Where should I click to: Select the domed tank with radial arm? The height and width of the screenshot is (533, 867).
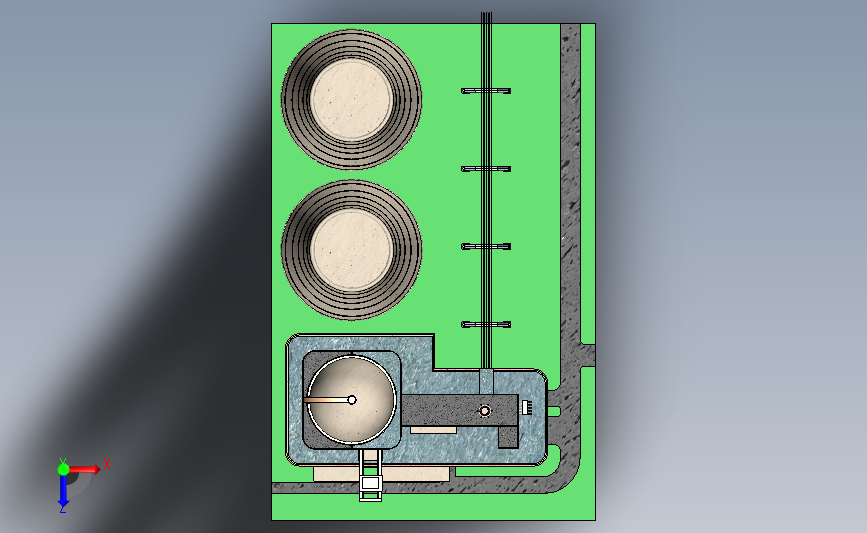click(x=352, y=400)
